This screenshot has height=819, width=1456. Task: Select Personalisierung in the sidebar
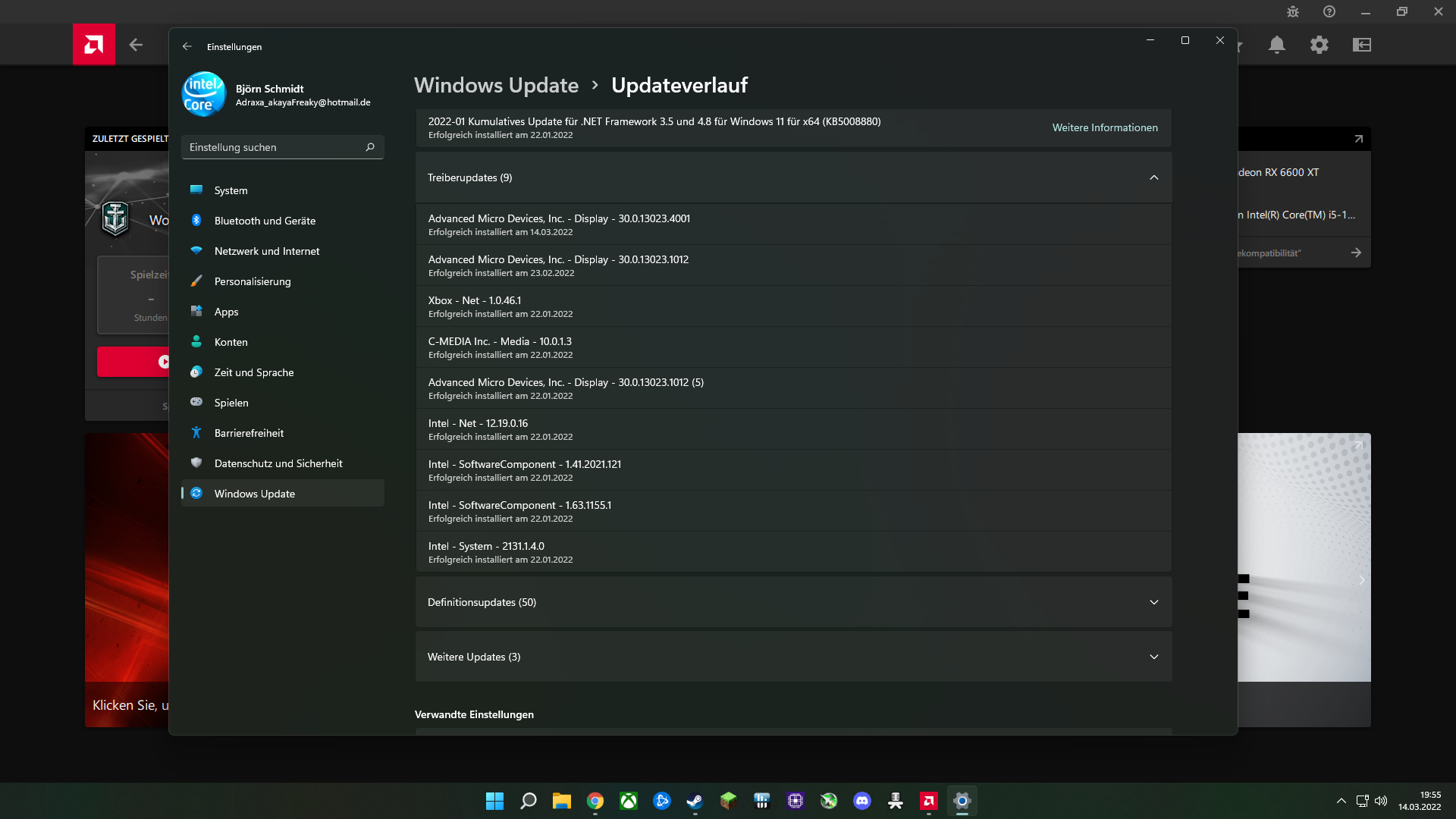[x=253, y=281]
